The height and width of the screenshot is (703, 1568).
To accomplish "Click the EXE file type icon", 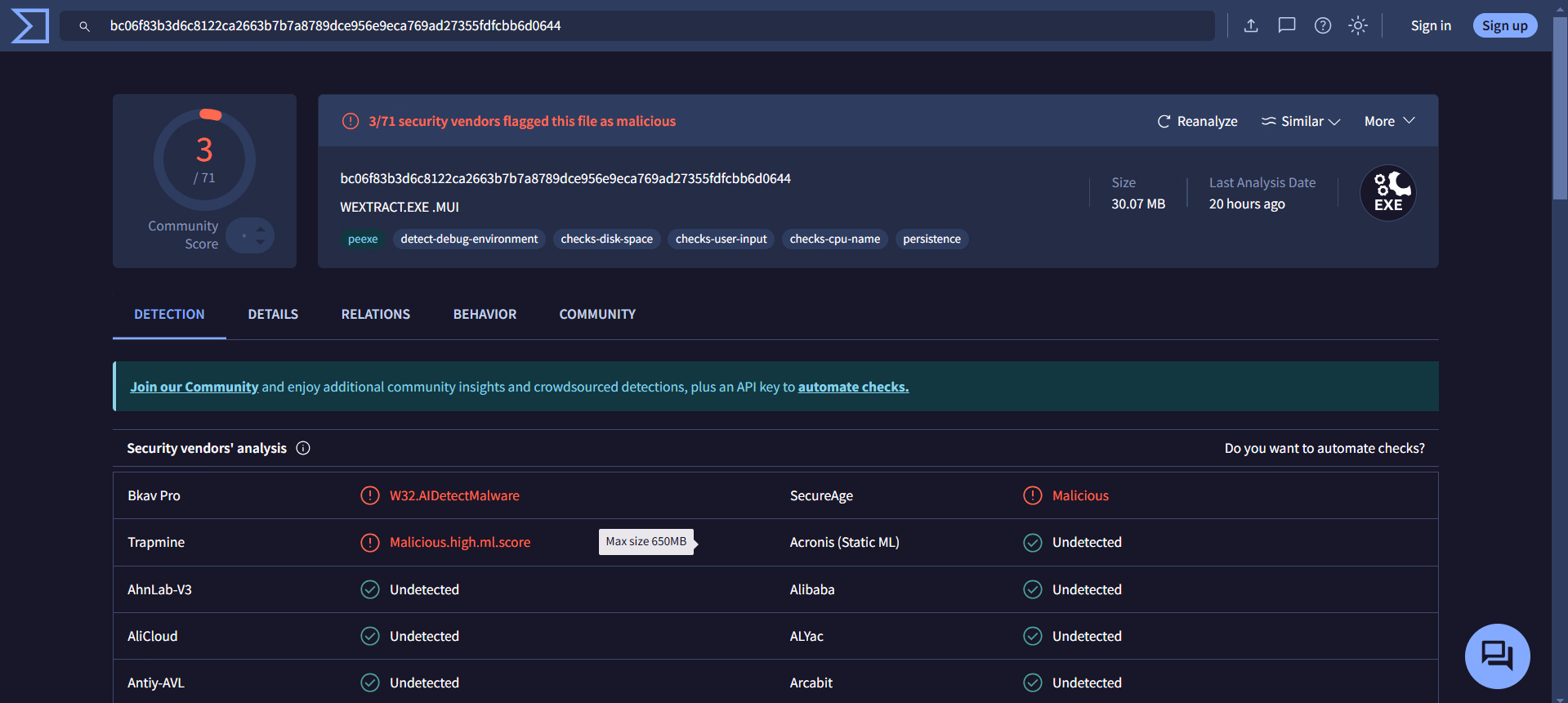I will click(1387, 194).
